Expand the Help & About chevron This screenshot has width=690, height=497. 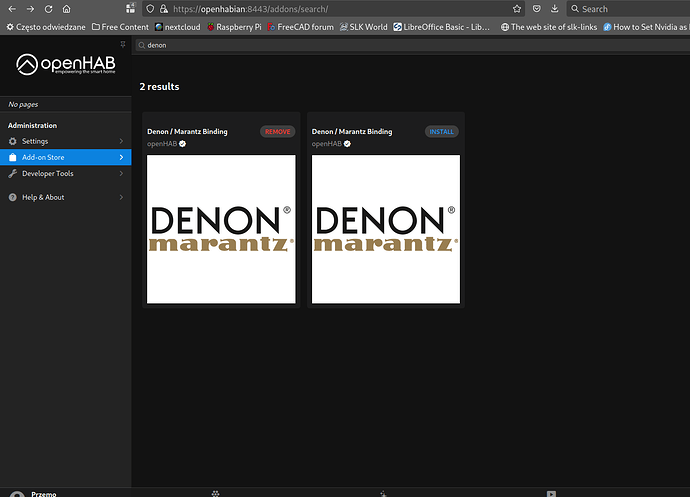click(121, 197)
